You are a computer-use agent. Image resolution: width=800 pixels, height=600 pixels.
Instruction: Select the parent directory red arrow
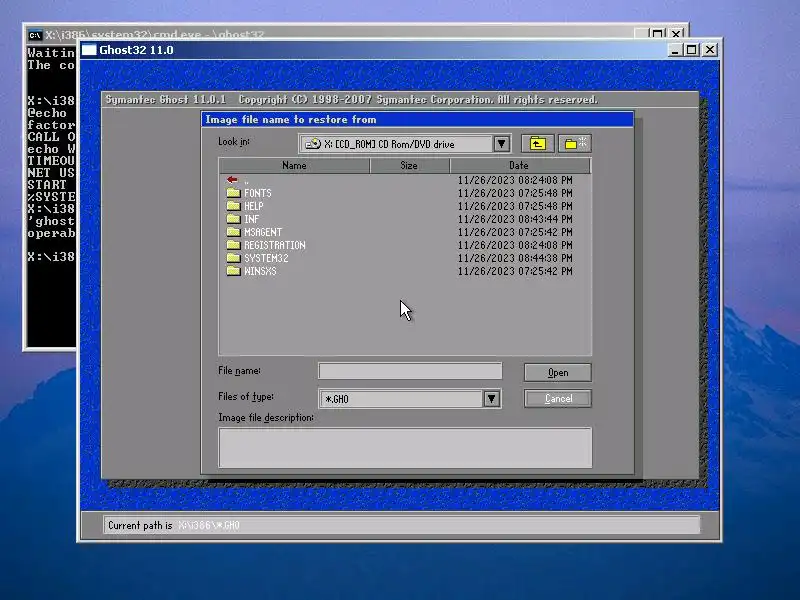coord(232,180)
